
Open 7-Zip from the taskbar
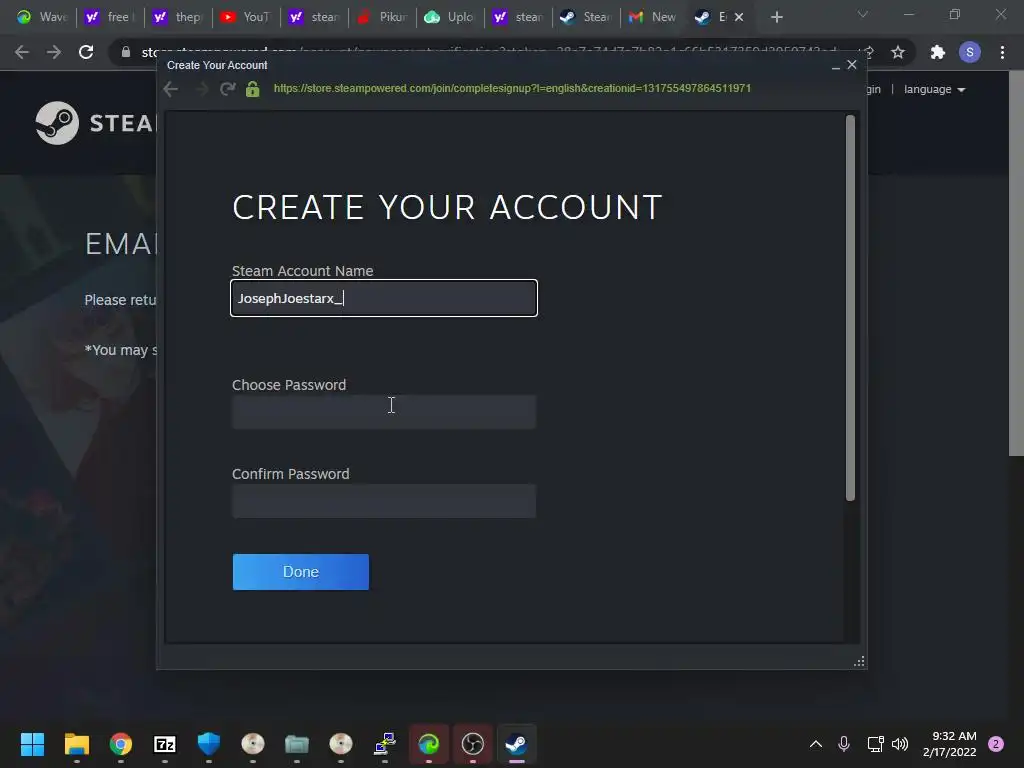tap(165, 744)
